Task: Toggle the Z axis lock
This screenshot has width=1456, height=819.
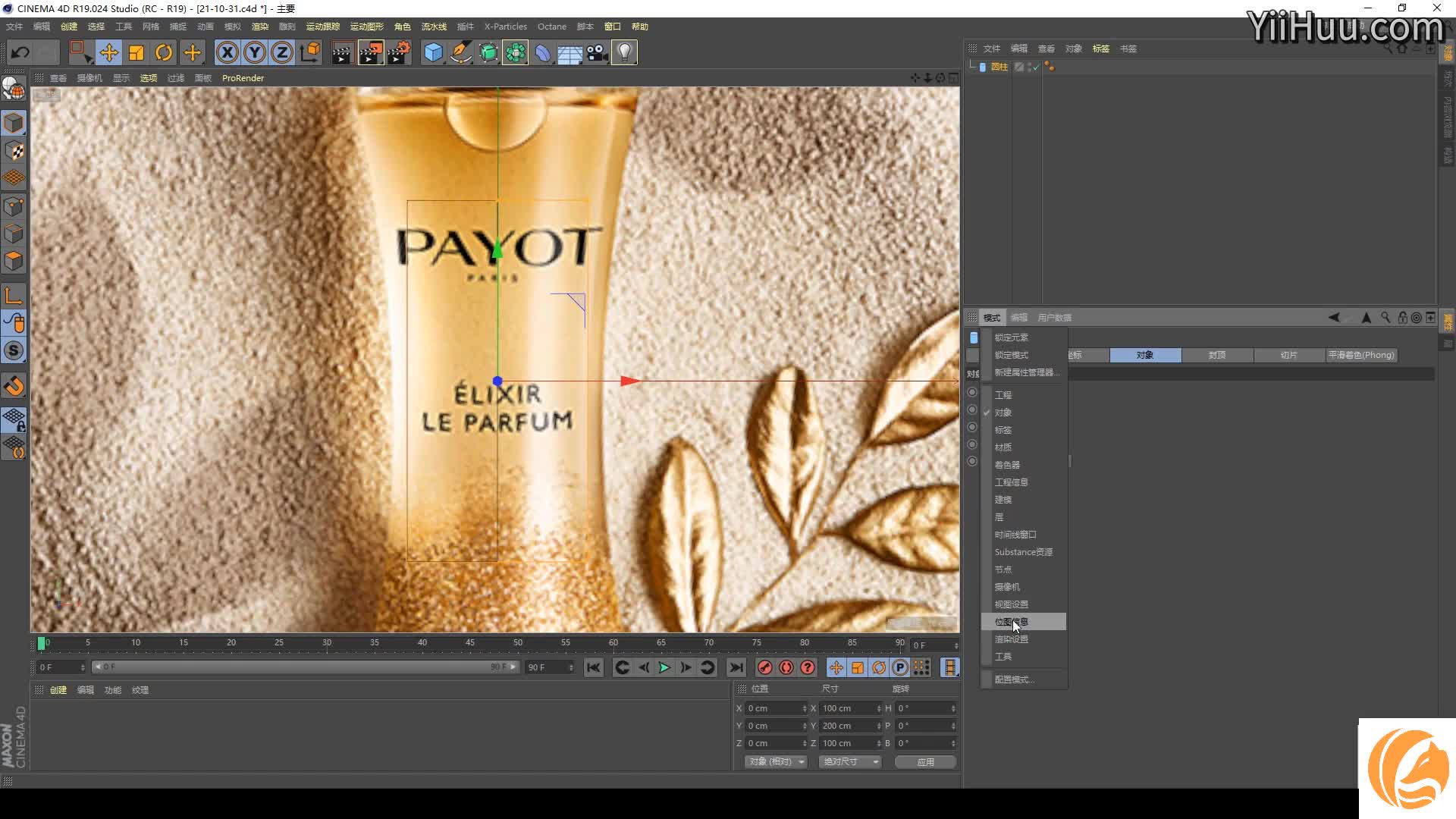Action: pyautogui.click(x=282, y=52)
